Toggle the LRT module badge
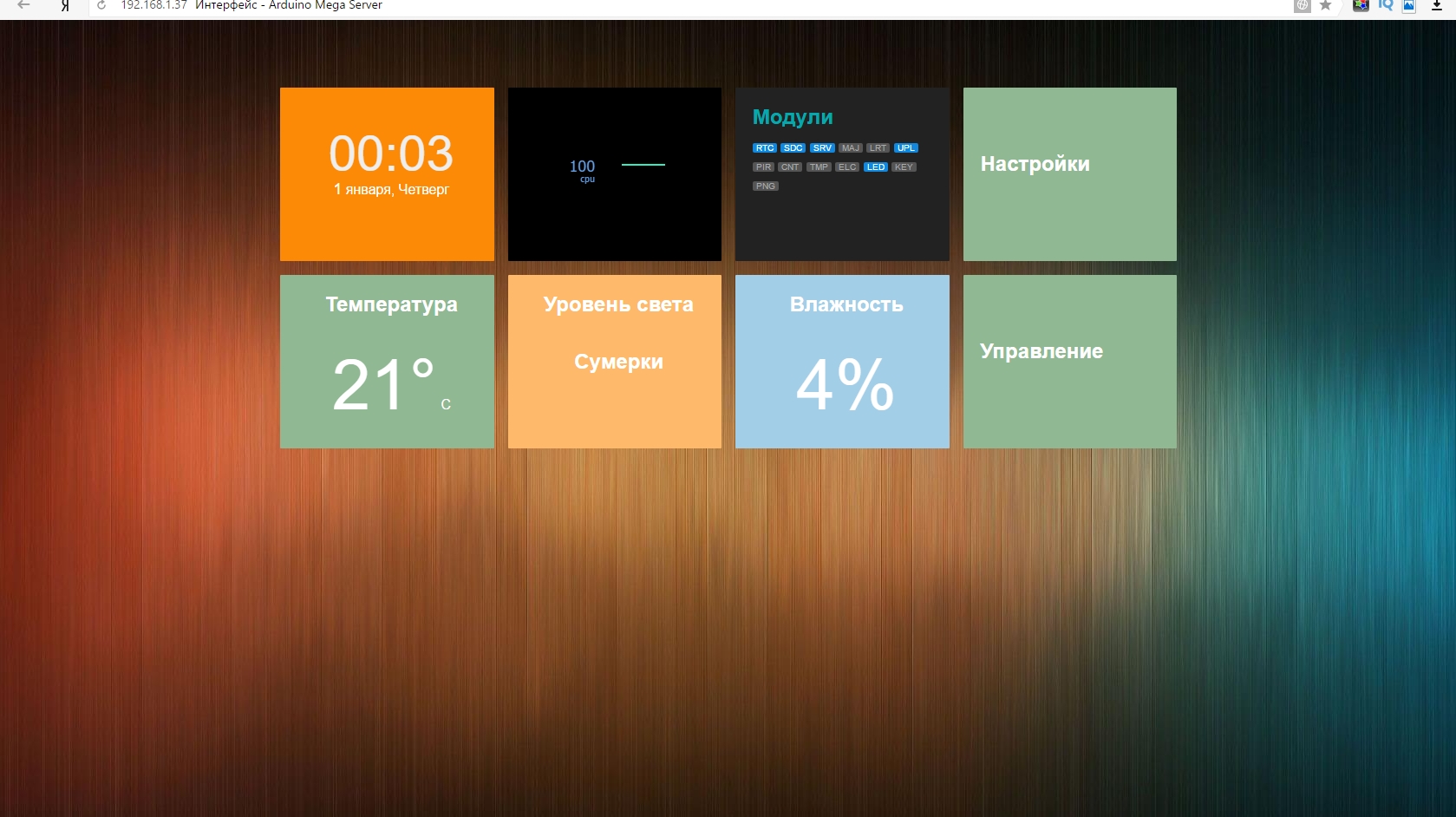 tap(878, 148)
